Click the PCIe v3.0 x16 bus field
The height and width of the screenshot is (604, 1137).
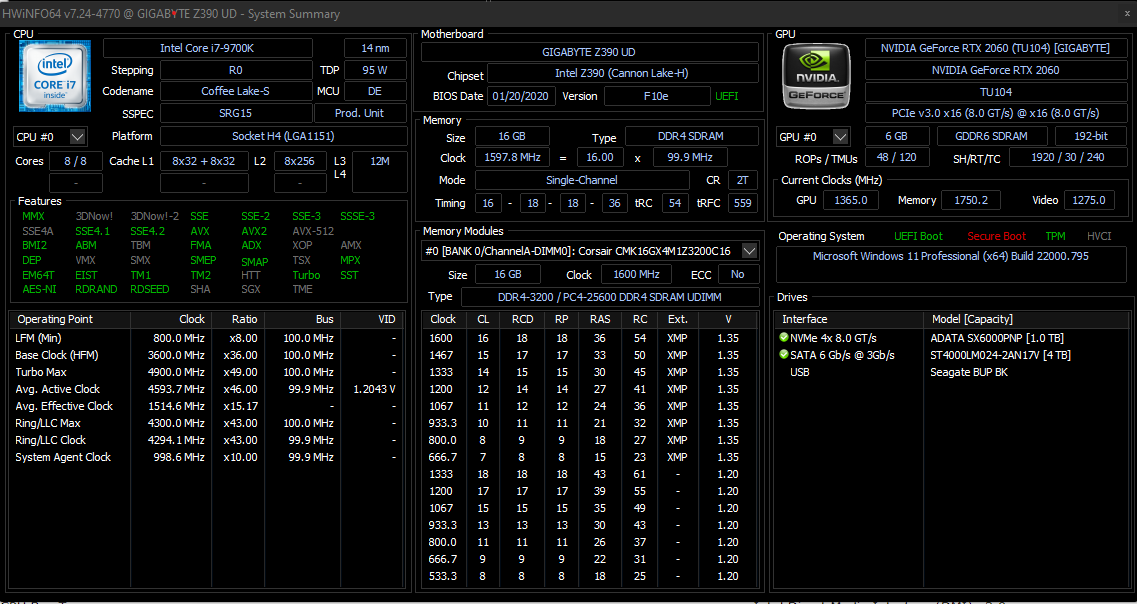point(995,113)
